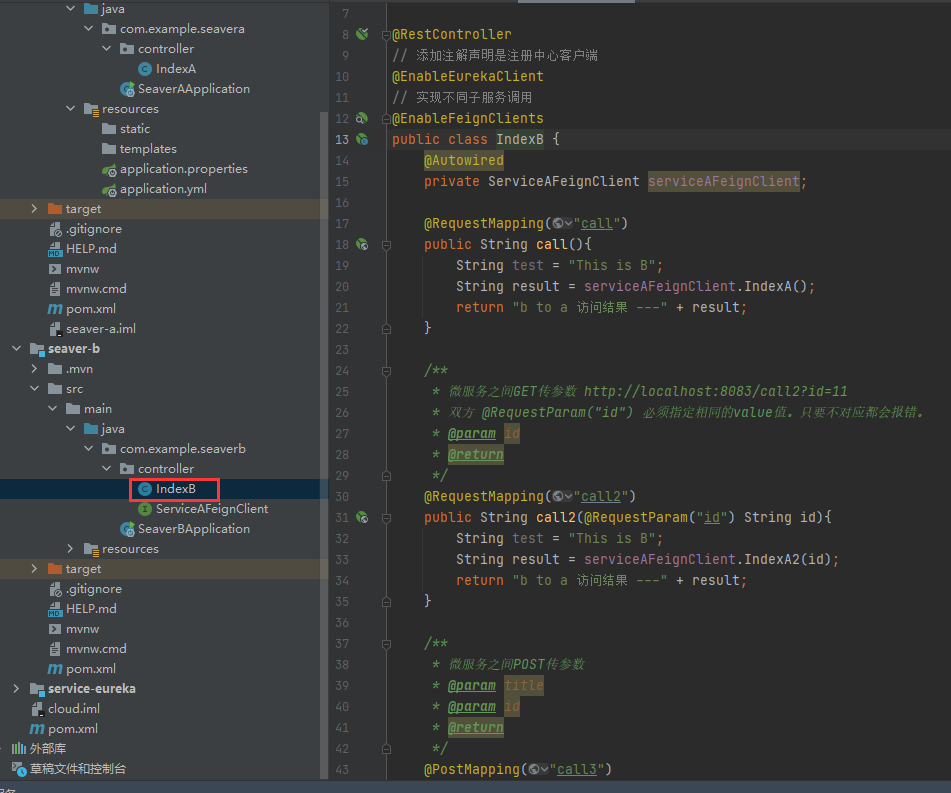Click the request mapping gutter icon beside call()
Viewport: 951px width, 793px height.
tap(362, 244)
